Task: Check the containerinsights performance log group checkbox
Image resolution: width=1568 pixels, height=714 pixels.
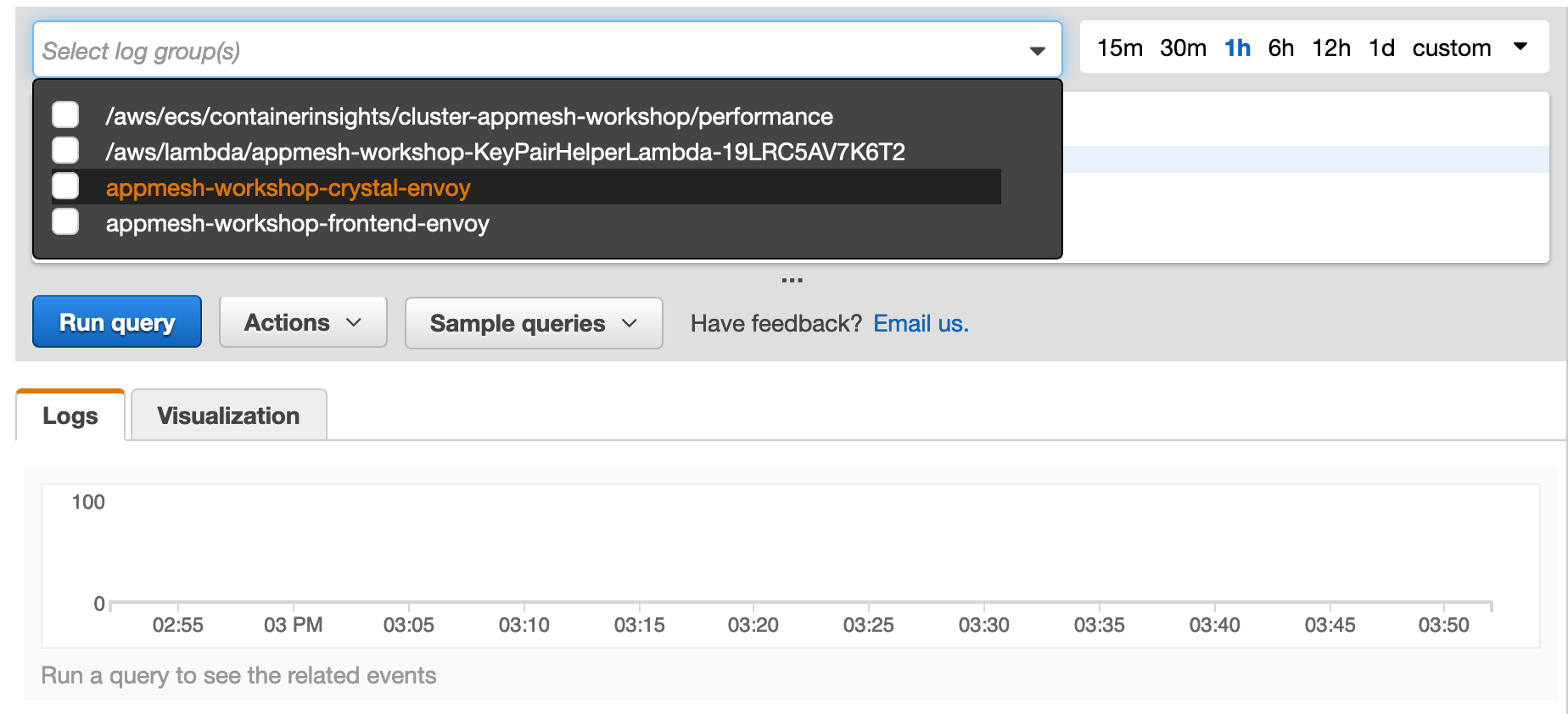Action: [65, 115]
